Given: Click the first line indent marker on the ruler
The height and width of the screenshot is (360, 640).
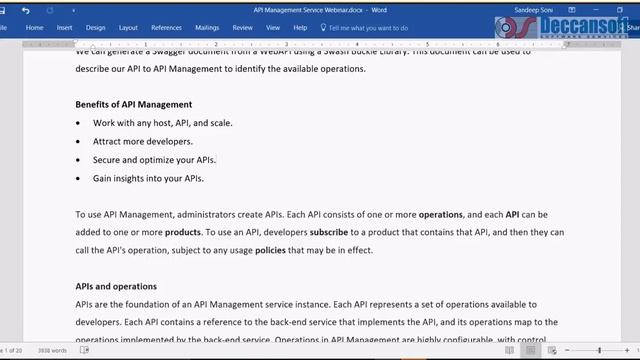Looking at the screenshot, I should [76, 42].
